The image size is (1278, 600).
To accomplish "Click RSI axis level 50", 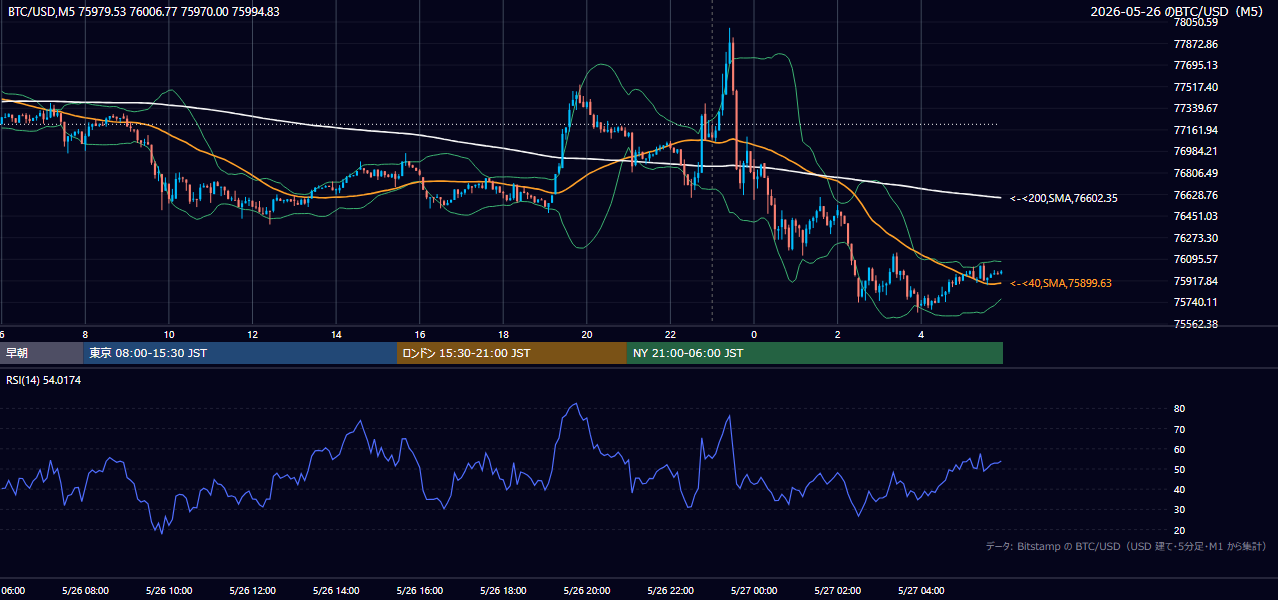I will coord(1179,469).
